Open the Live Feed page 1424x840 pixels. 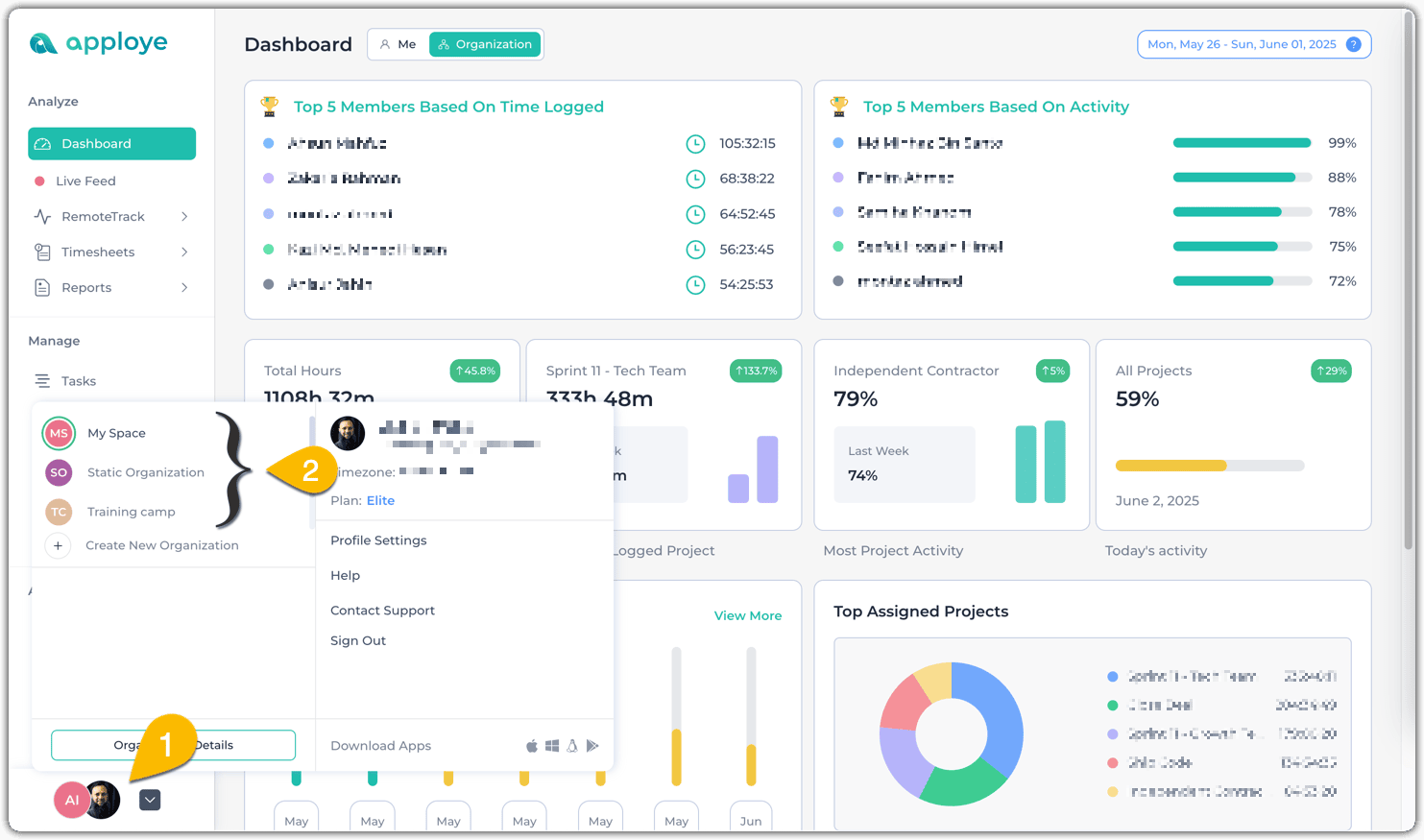[x=84, y=180]
